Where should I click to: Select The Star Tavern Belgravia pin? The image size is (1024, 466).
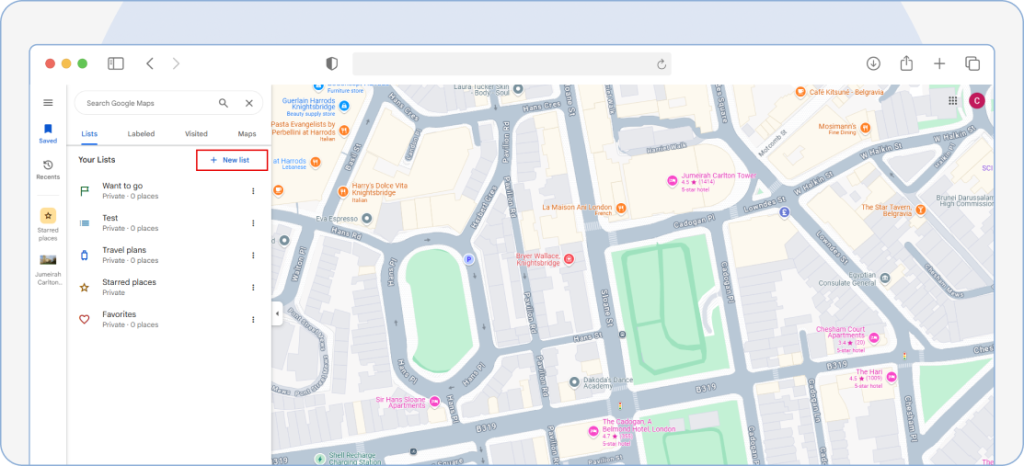(x=920, y=210)
